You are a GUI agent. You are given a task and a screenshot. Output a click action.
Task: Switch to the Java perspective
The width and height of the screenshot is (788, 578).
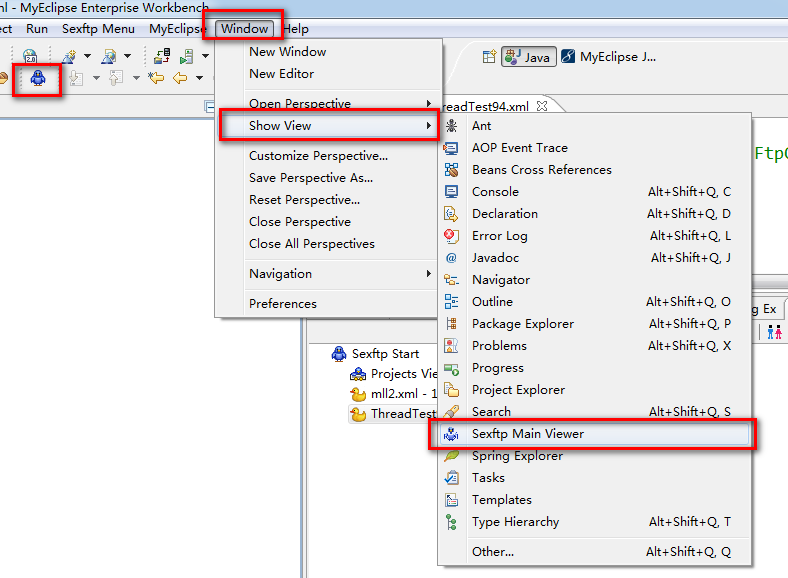[529, 57]
